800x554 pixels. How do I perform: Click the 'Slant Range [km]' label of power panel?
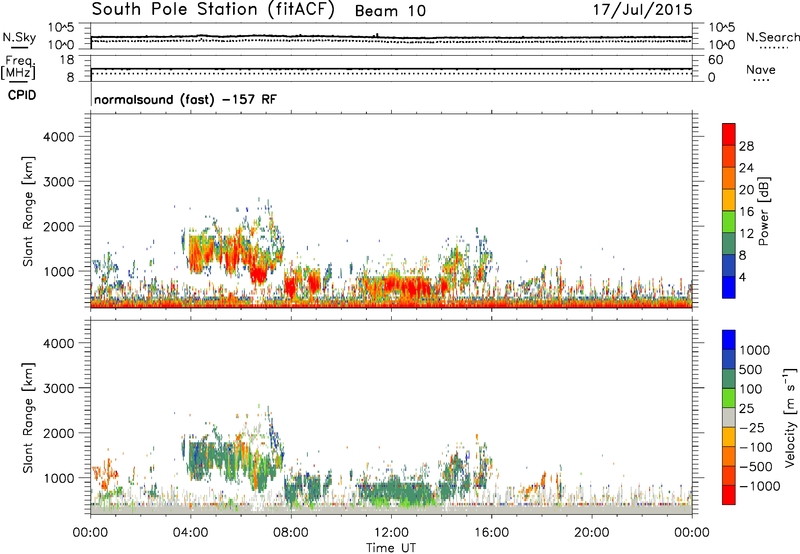pyautogui.click(x=28, y=211)
